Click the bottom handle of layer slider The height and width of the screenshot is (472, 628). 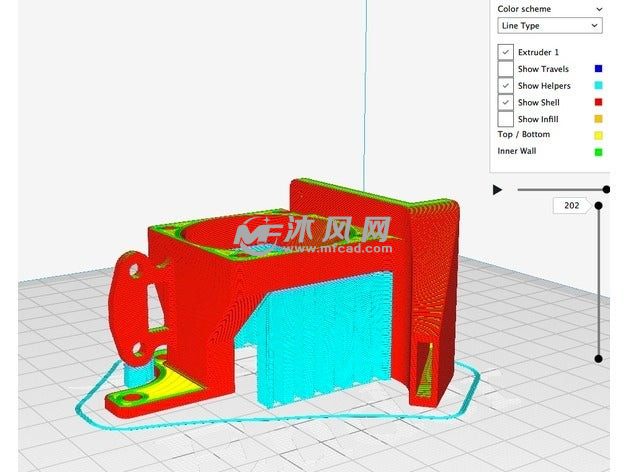pyautogui.click(x=598, y=358)
